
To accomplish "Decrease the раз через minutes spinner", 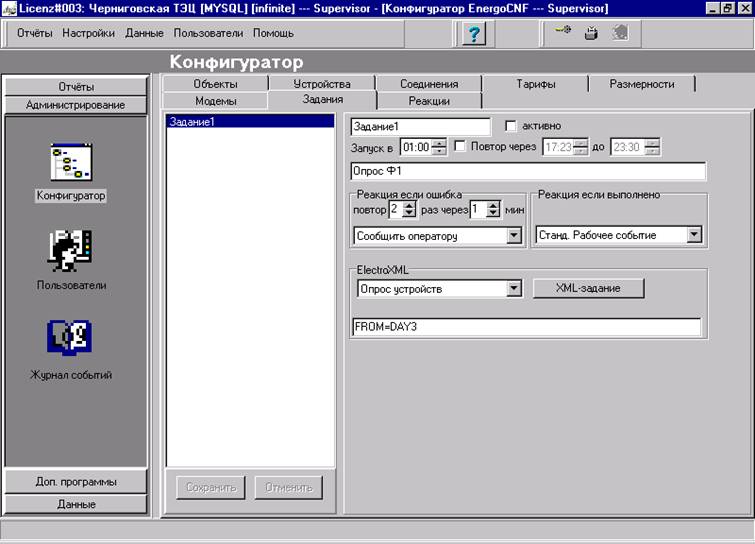I will (x=493, y=213).
